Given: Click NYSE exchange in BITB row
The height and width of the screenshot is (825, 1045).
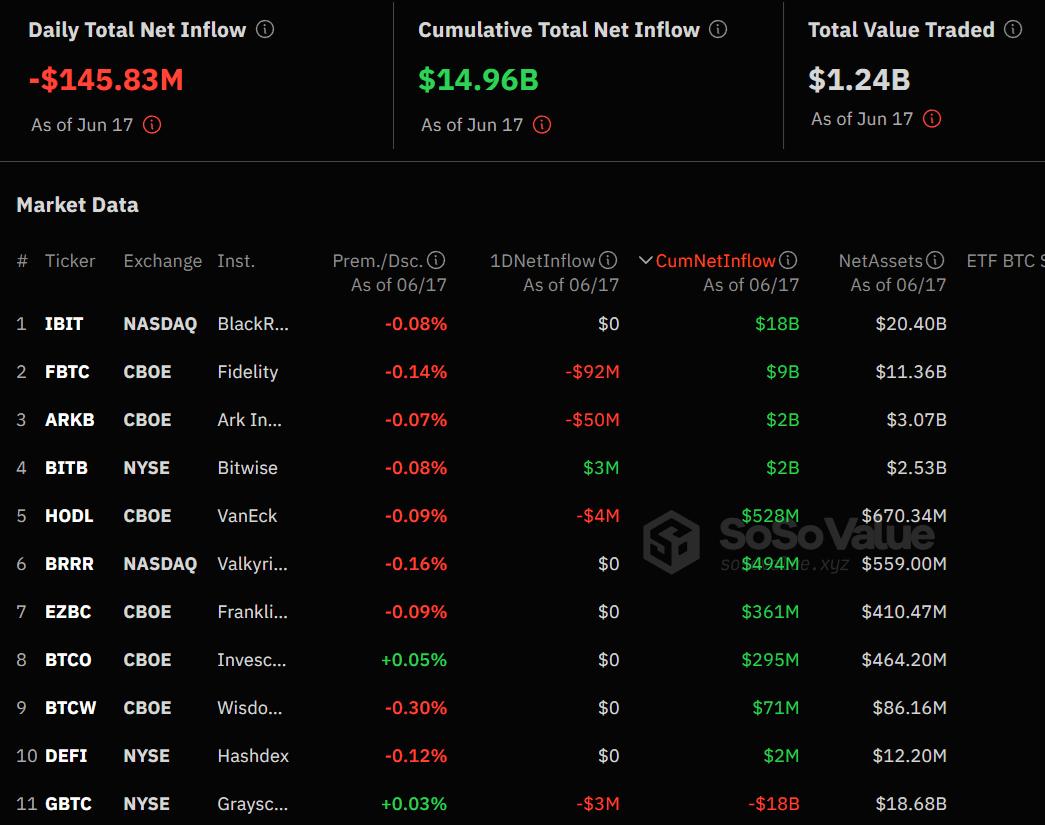Looking at the screenshot, I should pos(147,468).
